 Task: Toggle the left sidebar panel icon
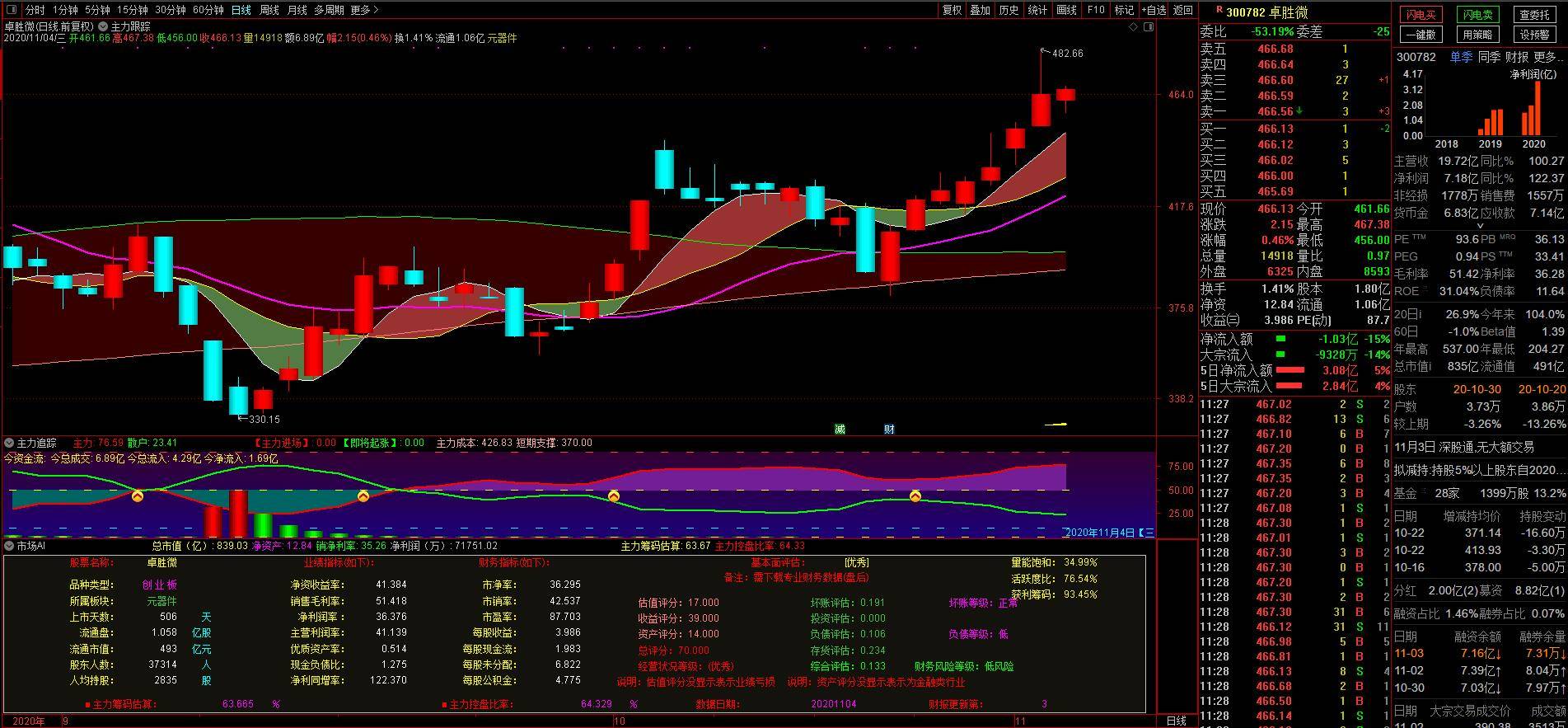pyautogui.click(x=11, y=10)
